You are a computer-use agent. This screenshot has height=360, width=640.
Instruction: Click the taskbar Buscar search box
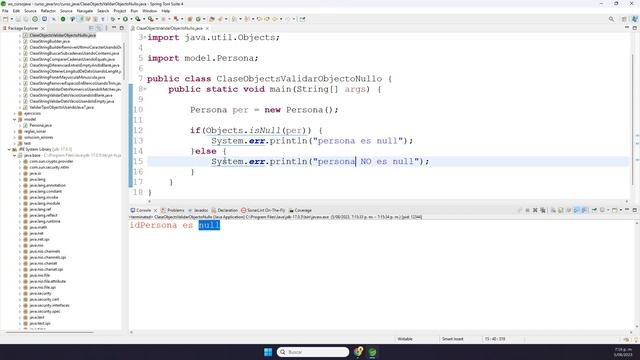tap(313, 352)
